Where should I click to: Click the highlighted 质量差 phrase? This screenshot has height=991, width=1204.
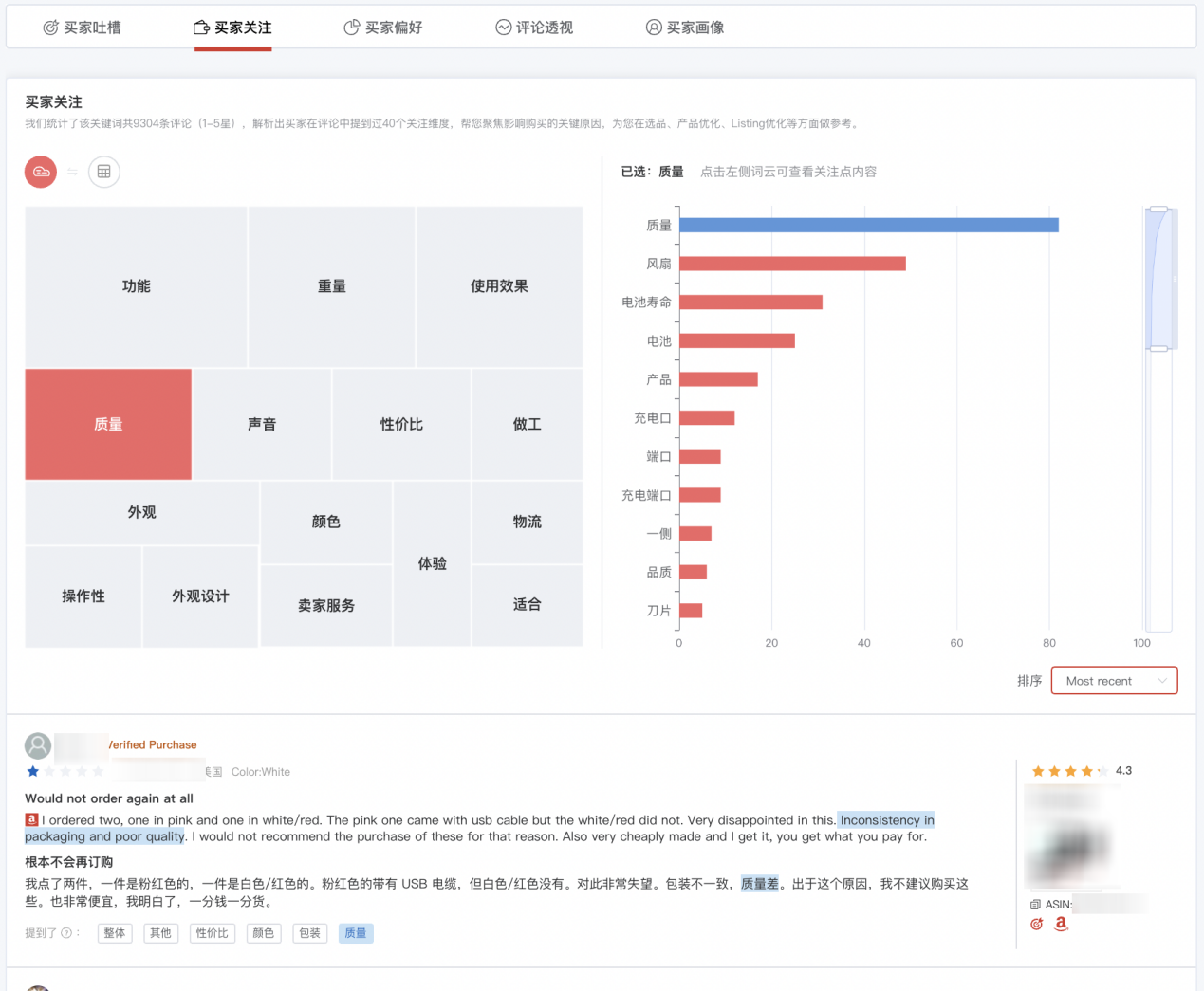[x=760, y=884]
